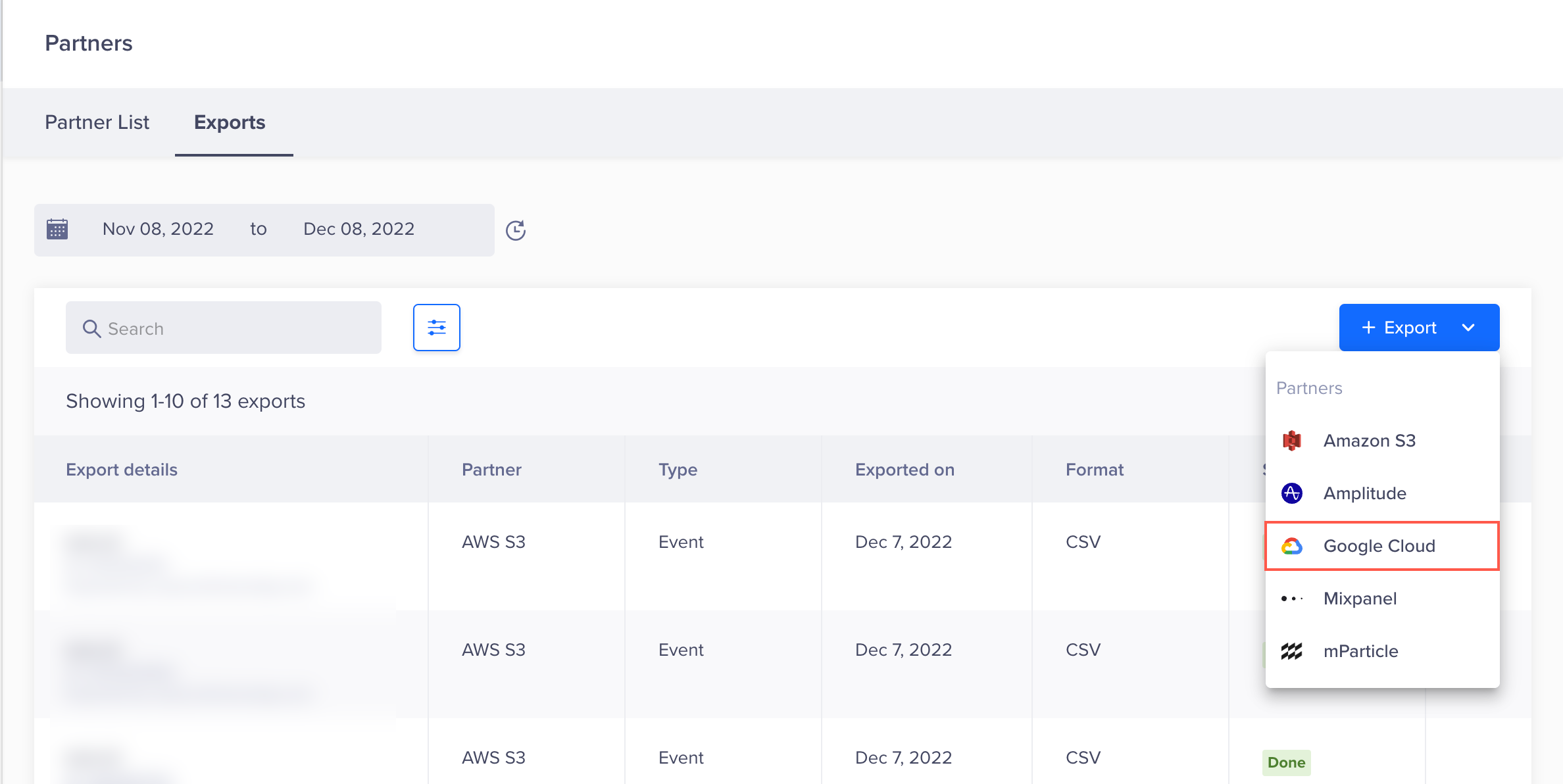The height and width of the screenshot is (784, 1563).
Task: Click the mParticle logo icon
Action: tap(1293, 651)
